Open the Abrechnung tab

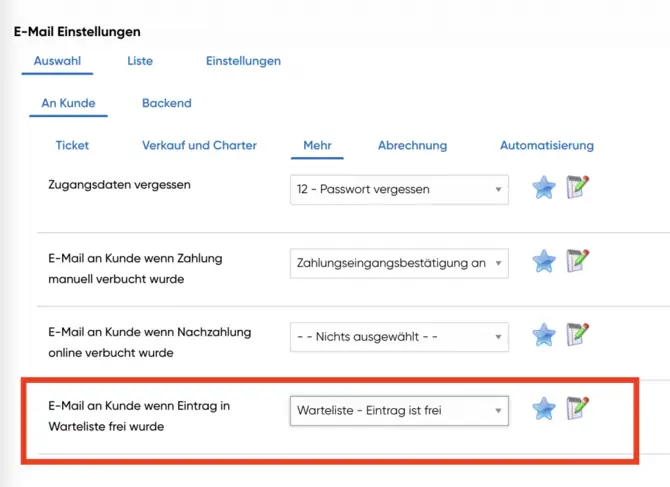tap(412, 145)
